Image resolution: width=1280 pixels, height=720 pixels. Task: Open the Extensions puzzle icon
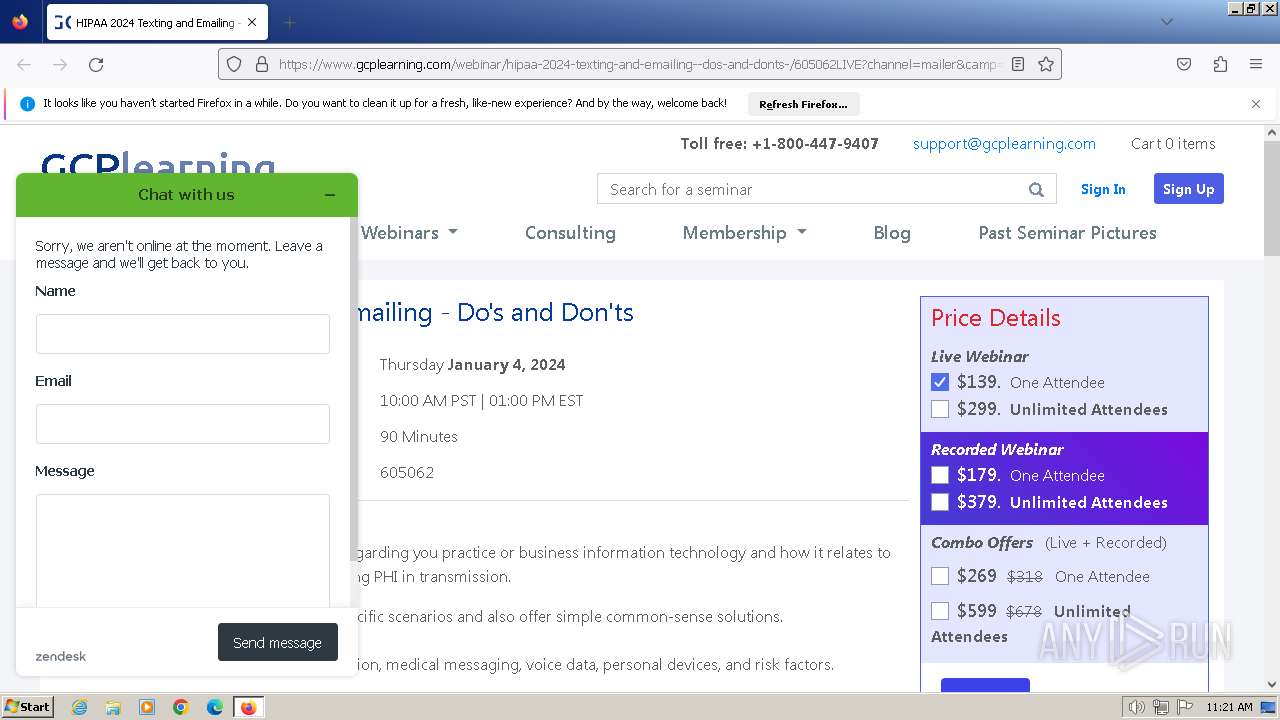click(1220, 64)
